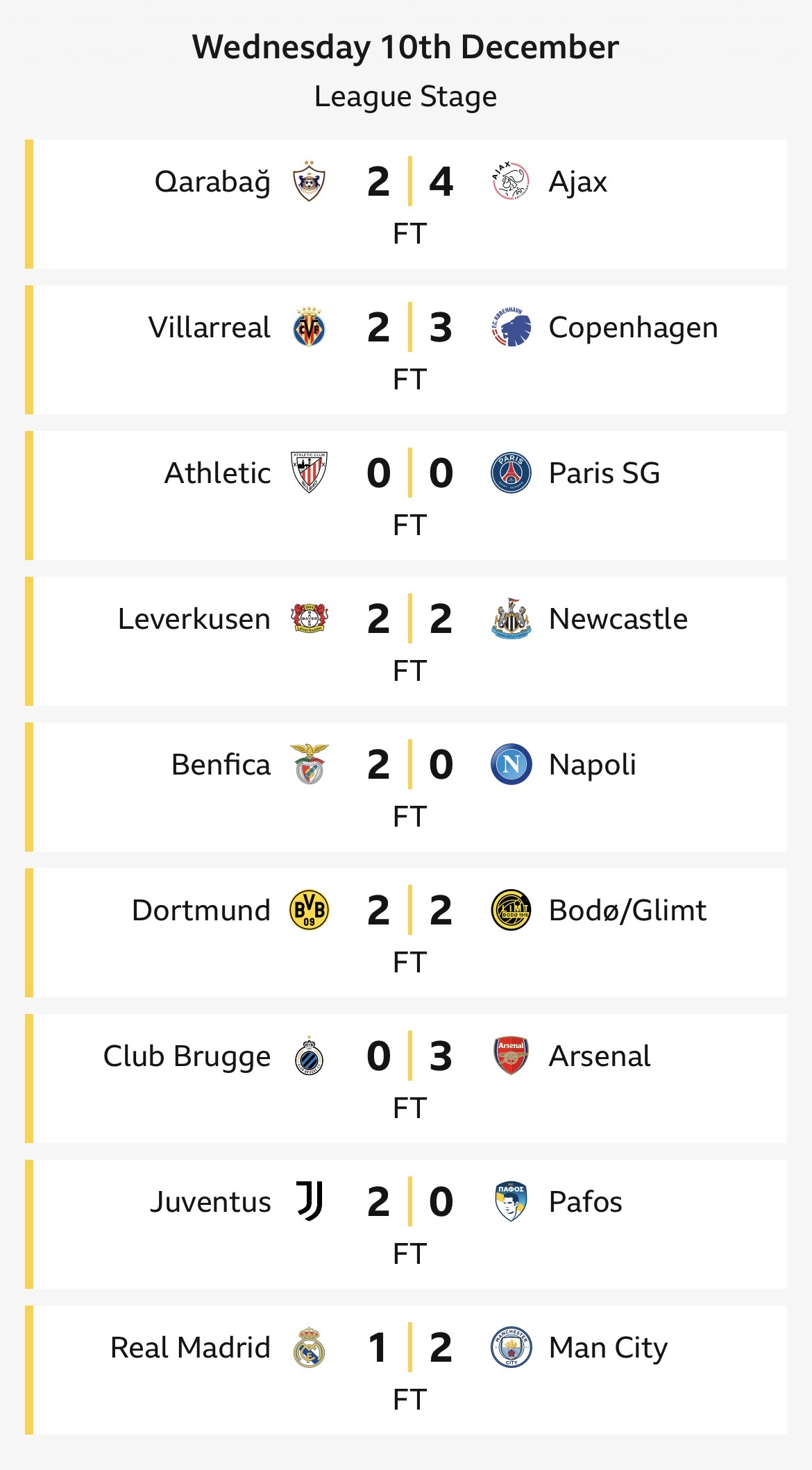This screenshot has height=1470, width=812.
Task: Open Benfica vs Napoli score
Action: pos(409,765)
